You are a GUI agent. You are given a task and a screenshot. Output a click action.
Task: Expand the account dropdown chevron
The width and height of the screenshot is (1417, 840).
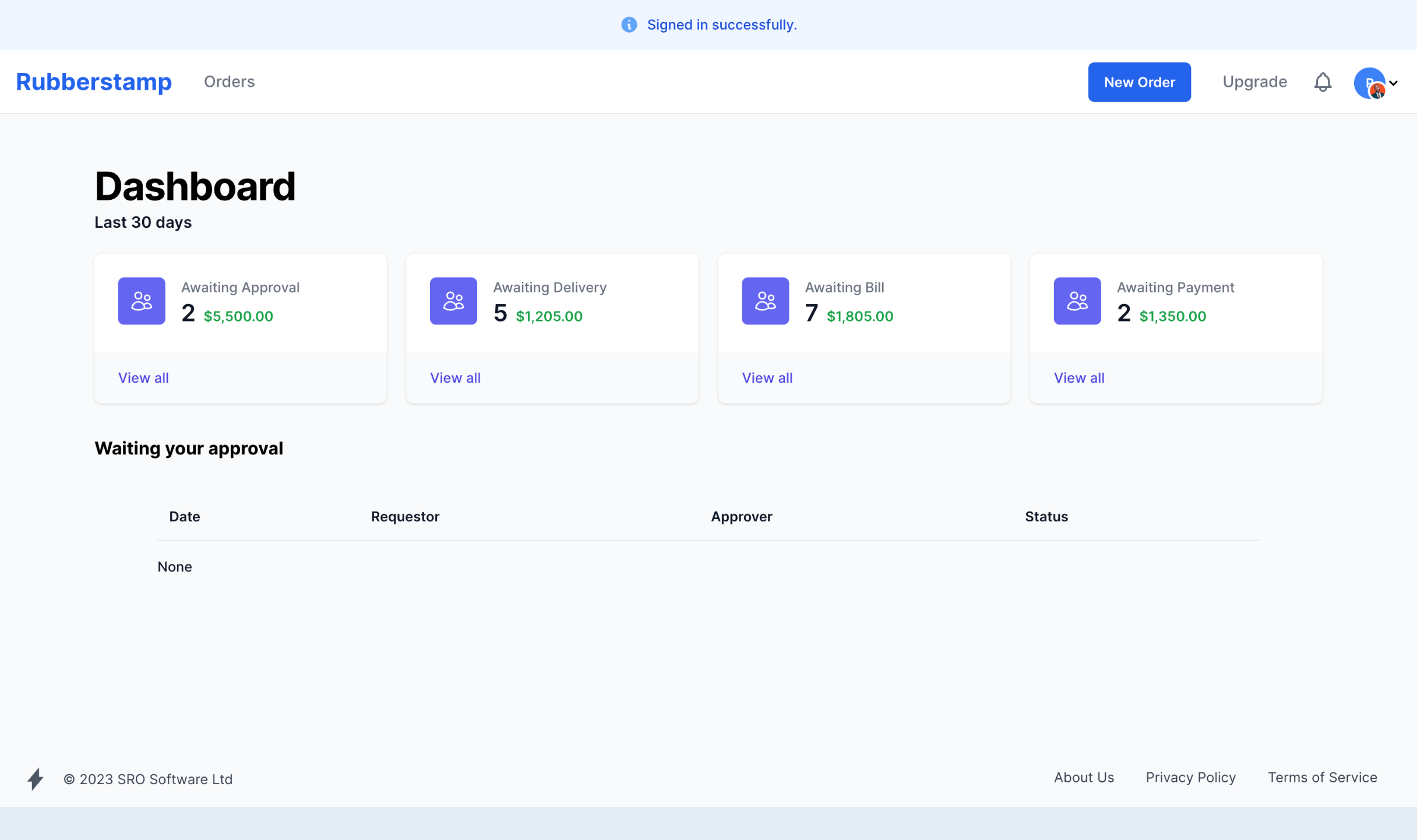pyautogui.click(x=1395, y=83)
